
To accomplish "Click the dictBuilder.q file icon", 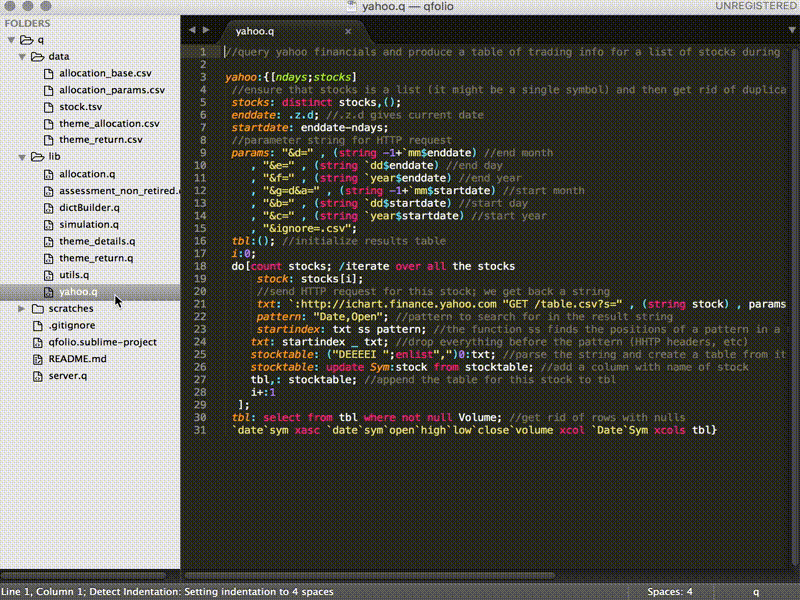I will [48, 208].
